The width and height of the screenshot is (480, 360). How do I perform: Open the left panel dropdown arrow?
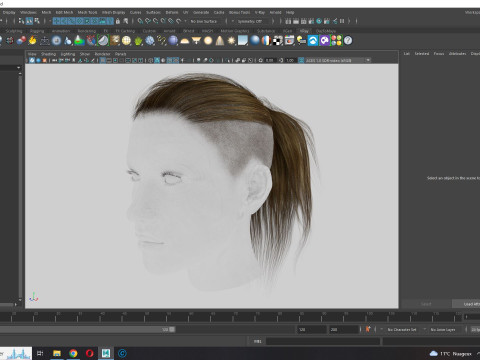pyautogui.click(x=18, y=68)
